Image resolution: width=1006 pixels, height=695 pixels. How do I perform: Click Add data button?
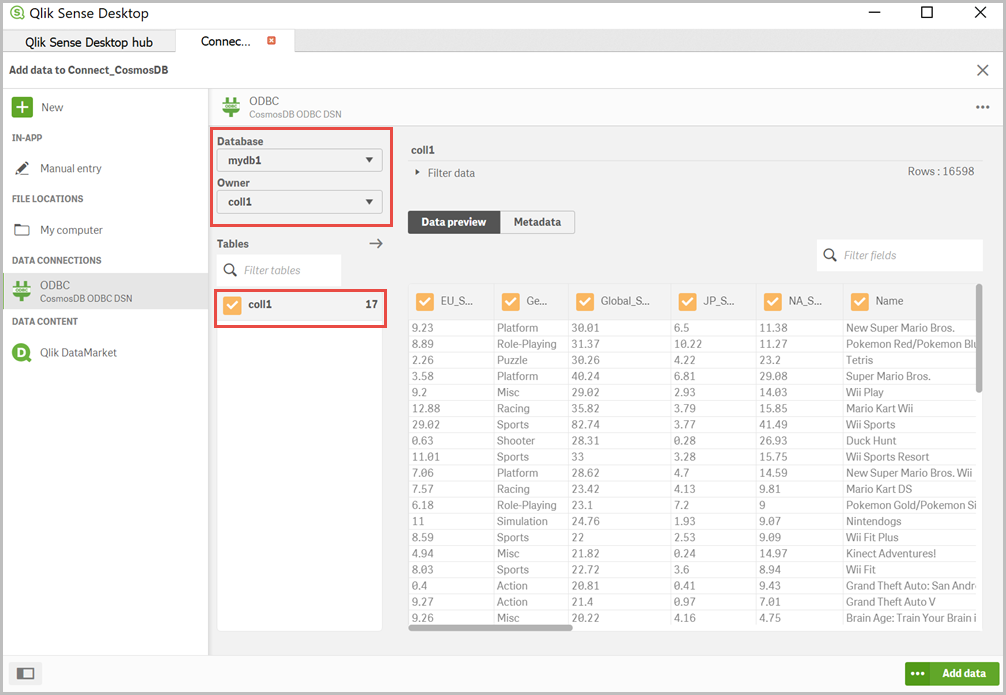964,673
